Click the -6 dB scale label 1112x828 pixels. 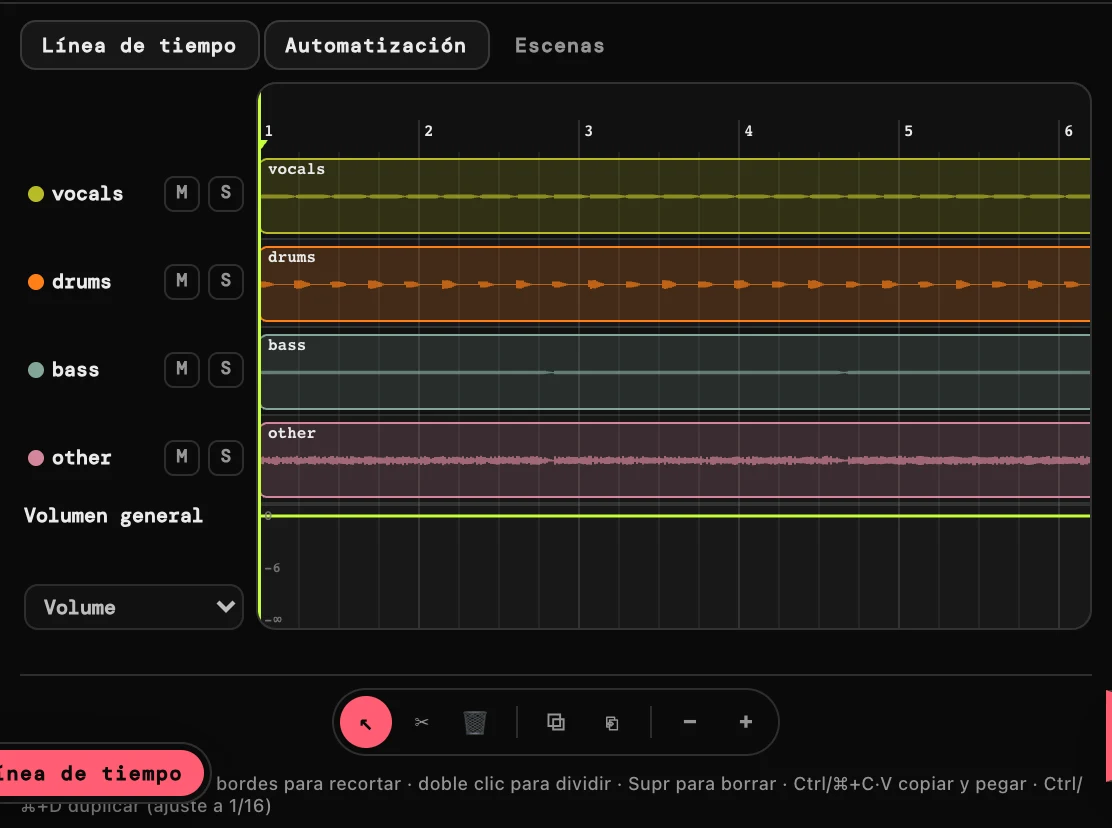coord(272,568)
